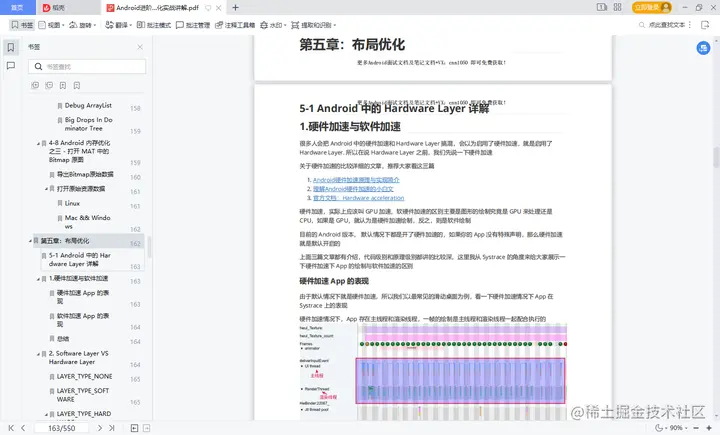The width and height of the screenshot is (720, 435).
Task: Open 批注模式 annotation mode
Action: click(x=154, y=25)
